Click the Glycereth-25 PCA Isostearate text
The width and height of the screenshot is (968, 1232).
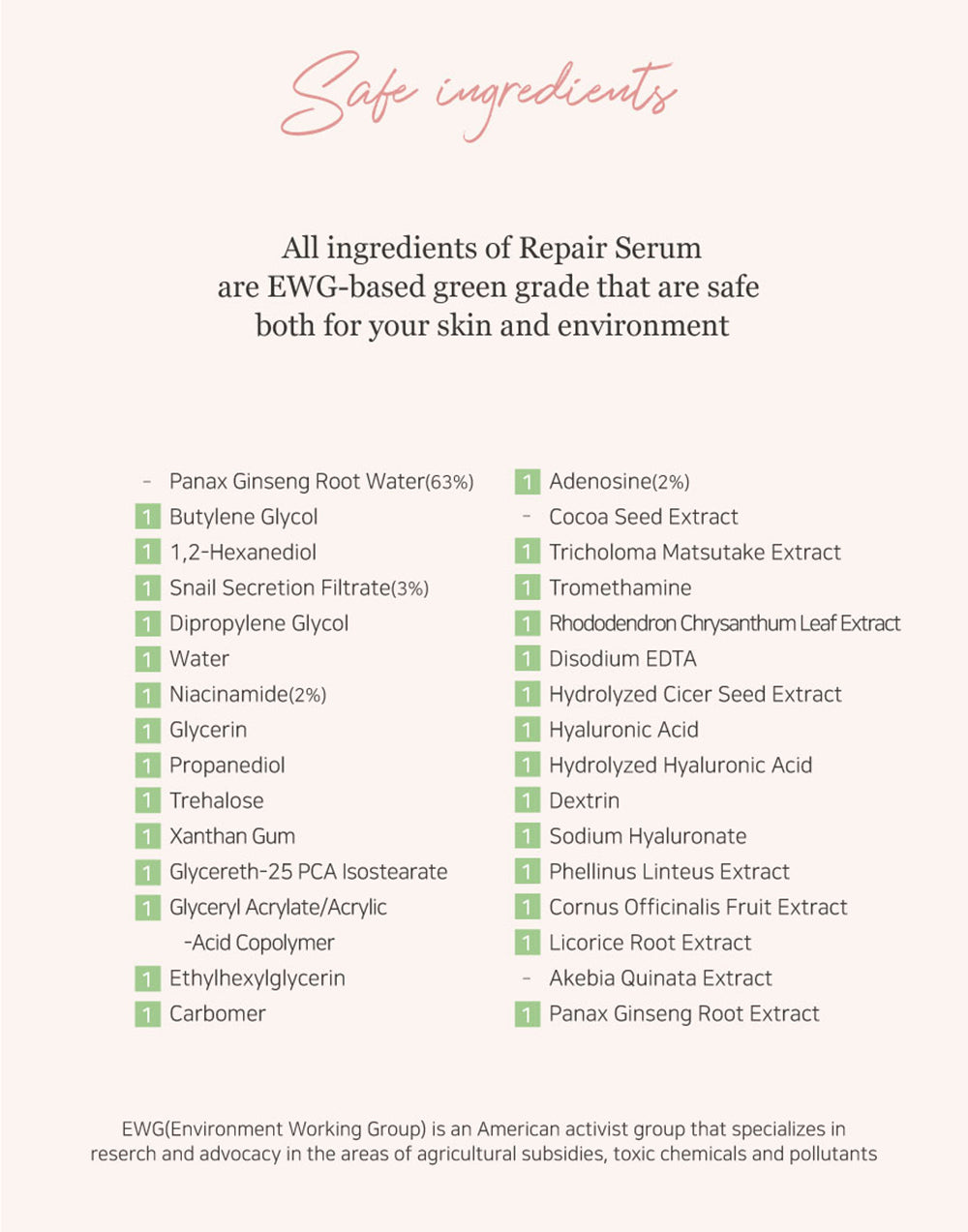[x=308, y=872]
